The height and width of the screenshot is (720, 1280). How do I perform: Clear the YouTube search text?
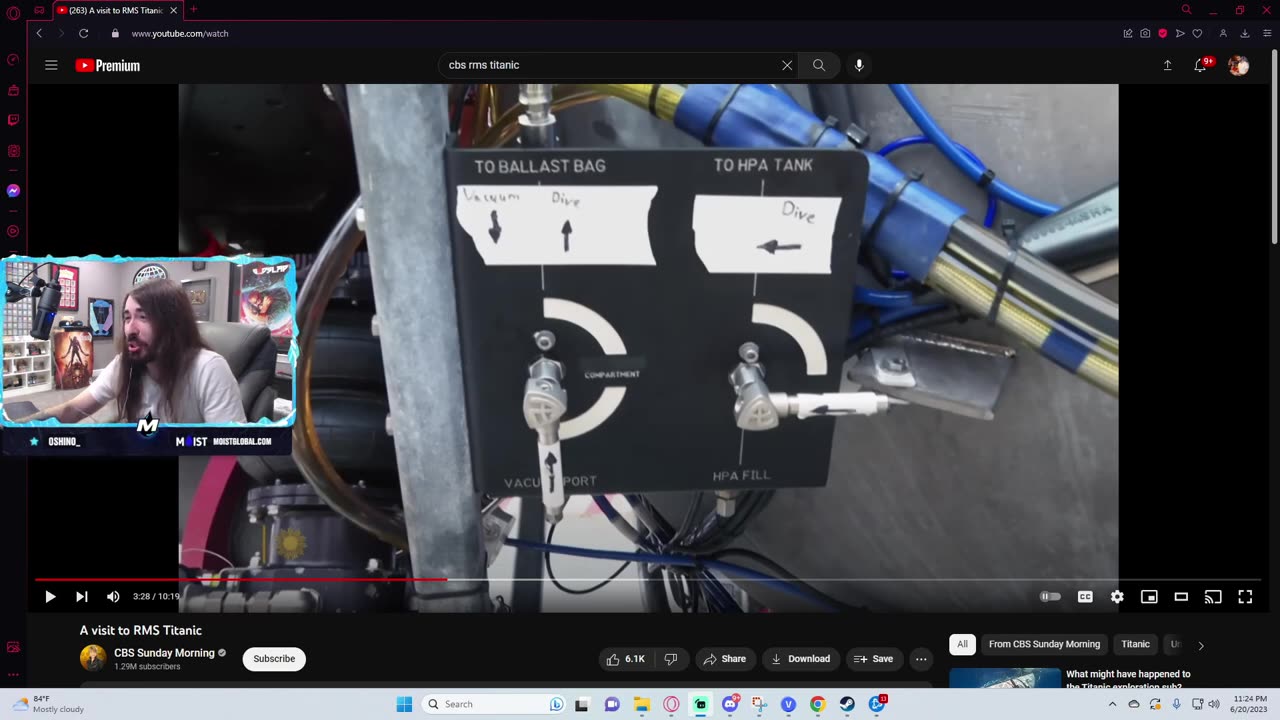[787, 65]
